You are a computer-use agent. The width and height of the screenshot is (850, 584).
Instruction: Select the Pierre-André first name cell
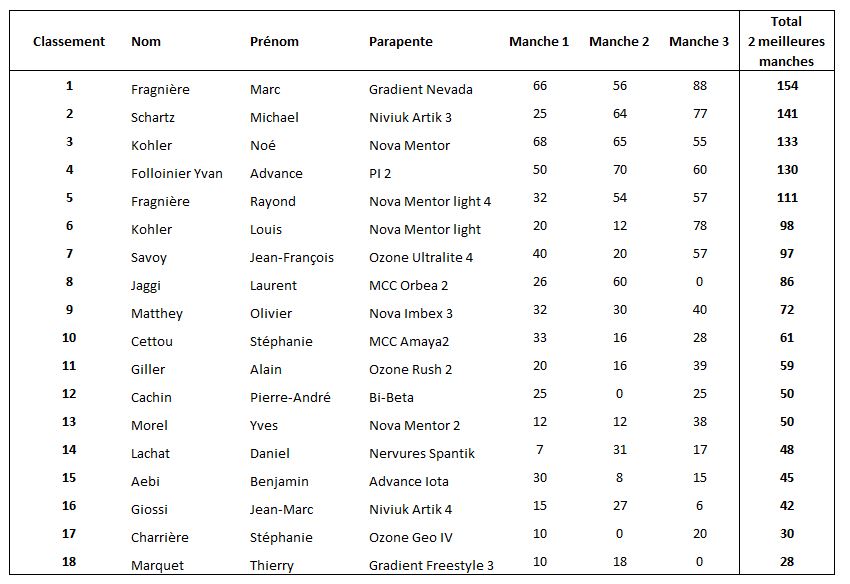pyautogui.click(x=290, y=397)
